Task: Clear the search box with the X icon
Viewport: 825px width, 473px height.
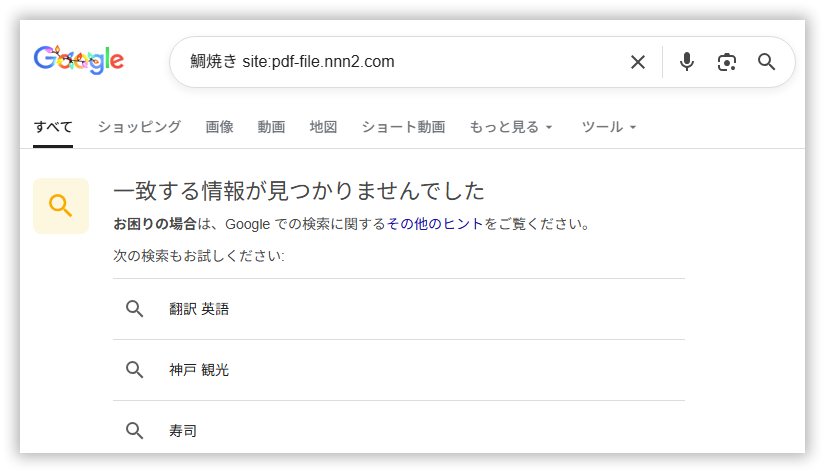Action: tap(637, 62)
